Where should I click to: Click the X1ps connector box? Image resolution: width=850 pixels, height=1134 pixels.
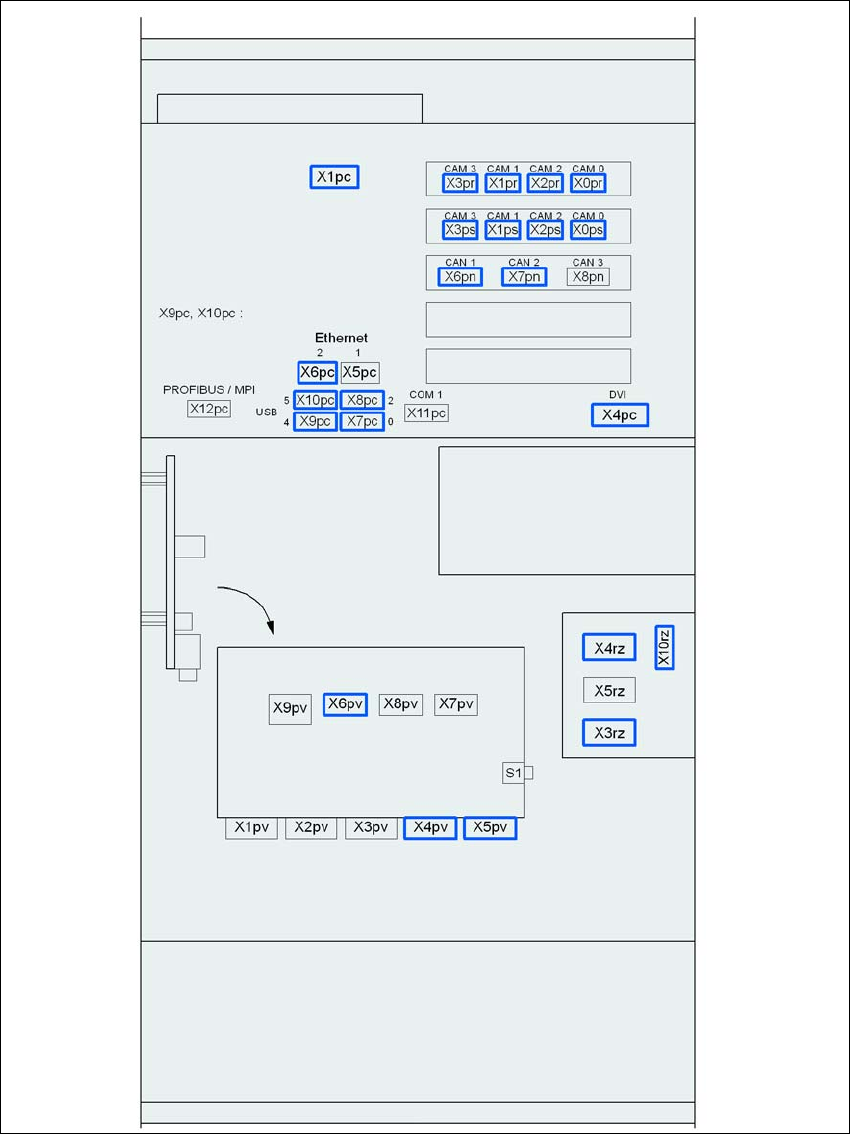503,230
